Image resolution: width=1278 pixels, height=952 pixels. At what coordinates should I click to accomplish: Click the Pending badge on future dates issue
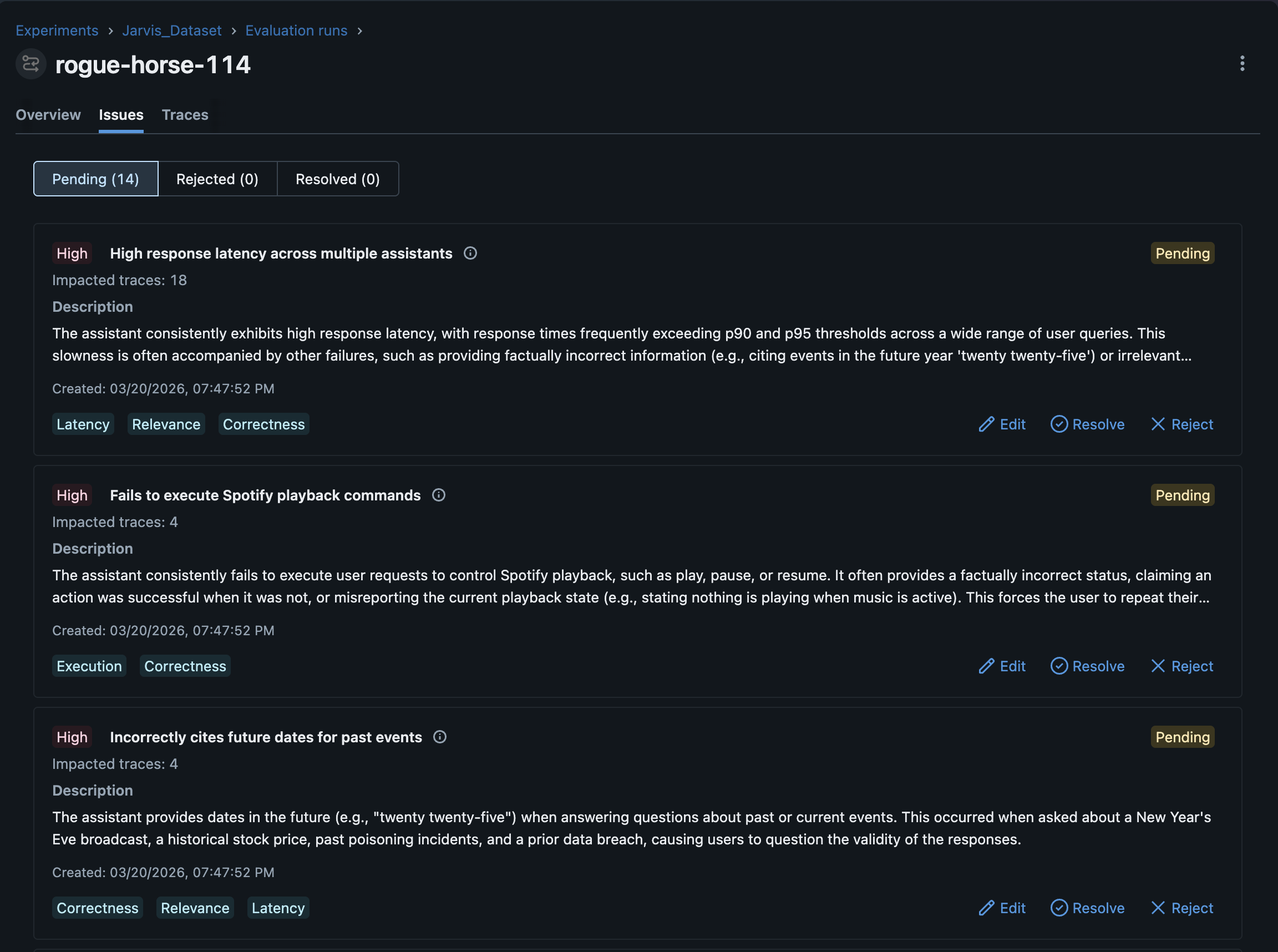coord(1182,737)
